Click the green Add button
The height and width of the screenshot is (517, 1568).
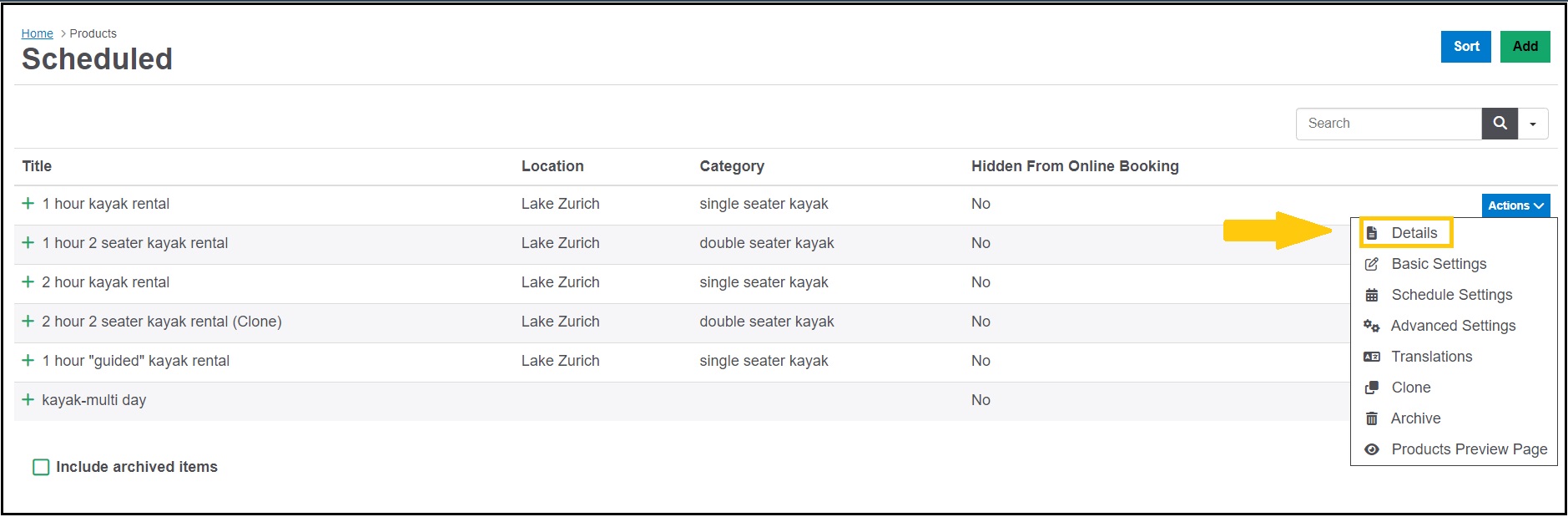click(1525, 47)
